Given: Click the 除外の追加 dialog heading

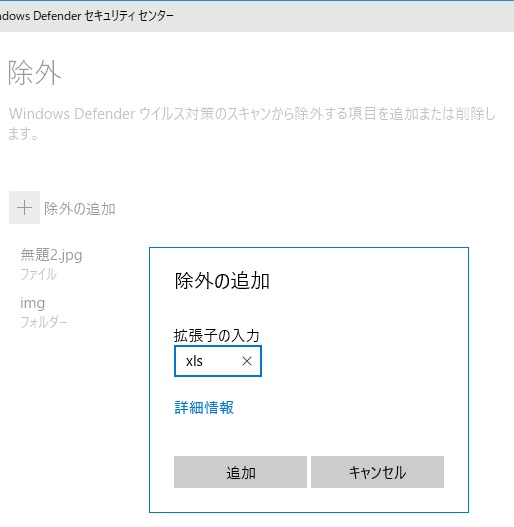Looking at the screenshot, I should (x=222, y=281).
